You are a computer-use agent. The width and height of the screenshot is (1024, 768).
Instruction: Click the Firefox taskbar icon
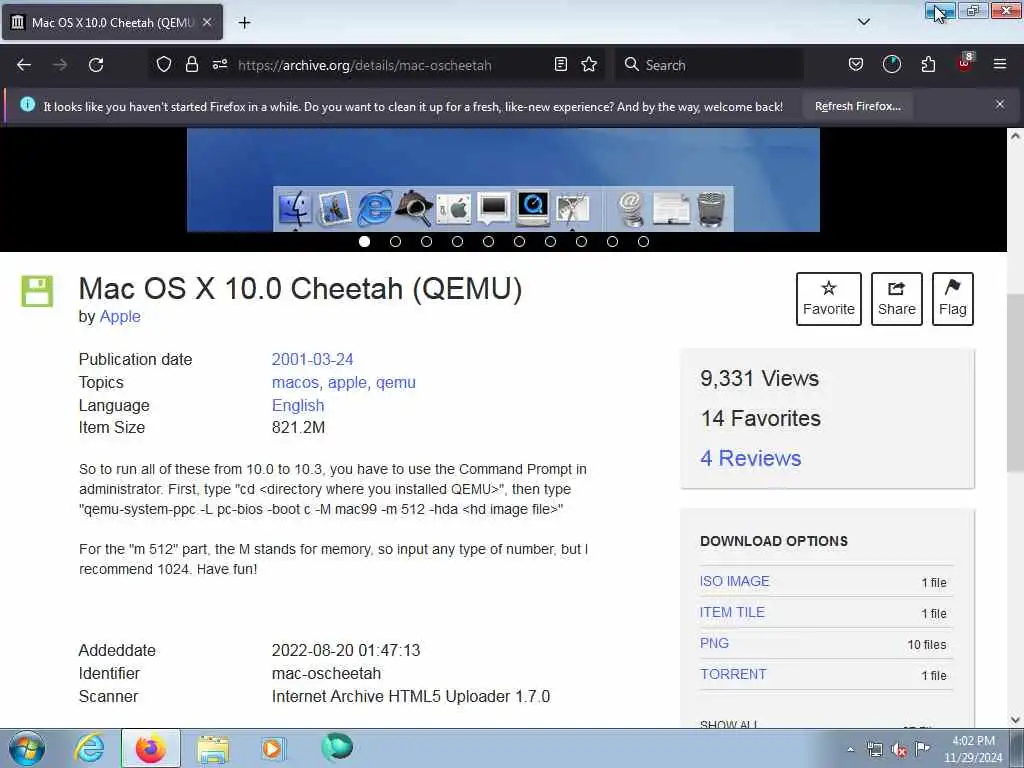[x=150, y=748]
